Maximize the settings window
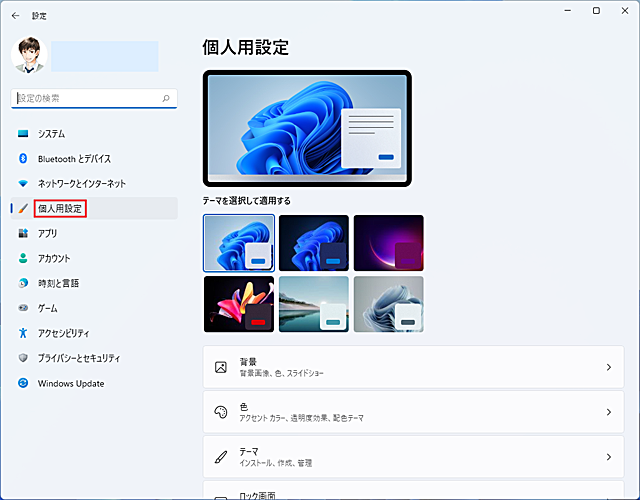The image size is (640, 500). pos(596,11)
